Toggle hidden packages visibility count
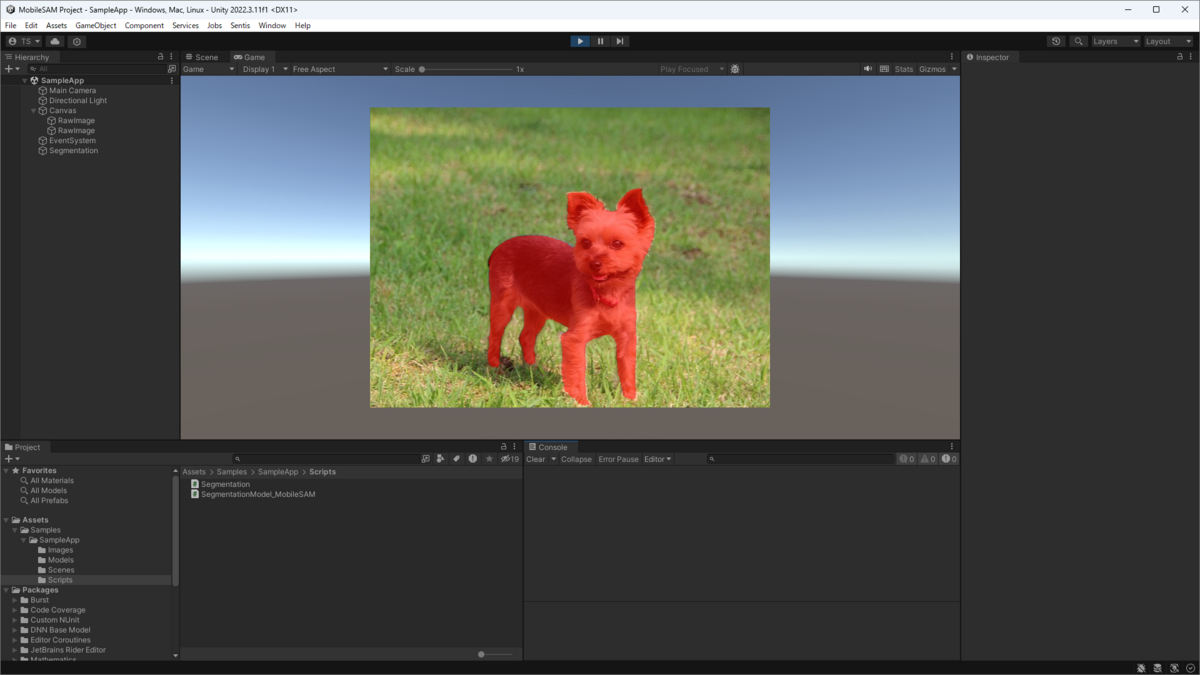This screenshot has width=1200, height=675. [510, 459]
